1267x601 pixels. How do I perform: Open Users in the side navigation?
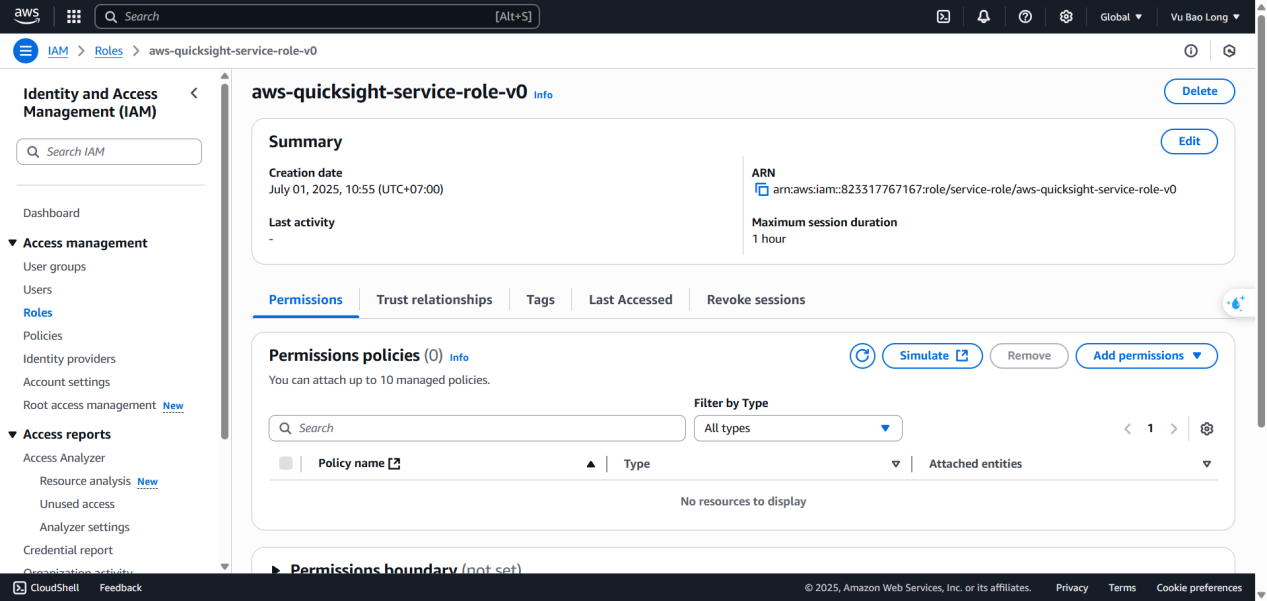(37, 290)
